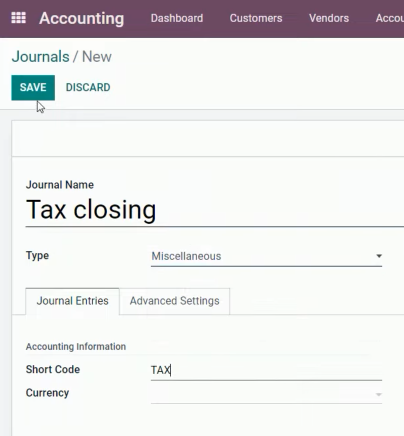
Task: Click the Accounting app title
Action: tap(82, 18)
